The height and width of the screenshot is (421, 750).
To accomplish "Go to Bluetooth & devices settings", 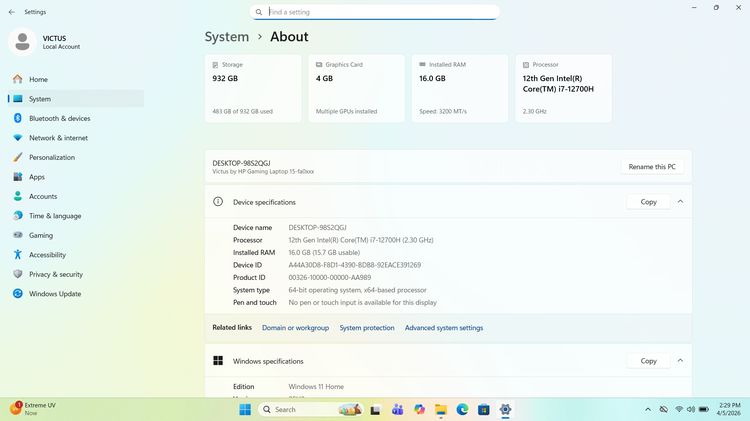I will pyautogui.click(x=76, y=118).
